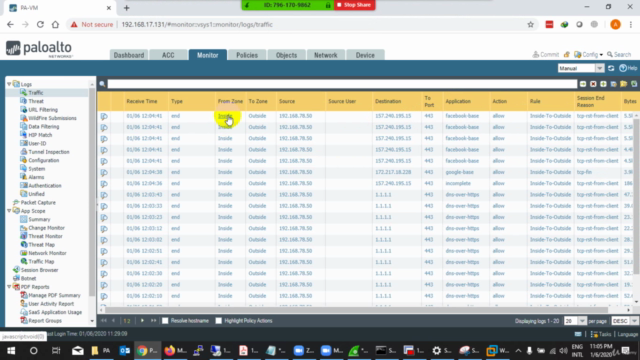Click destination 172.217.18.228 cell
The width and height of the screenshot is (640, 360).
point(393,172)
